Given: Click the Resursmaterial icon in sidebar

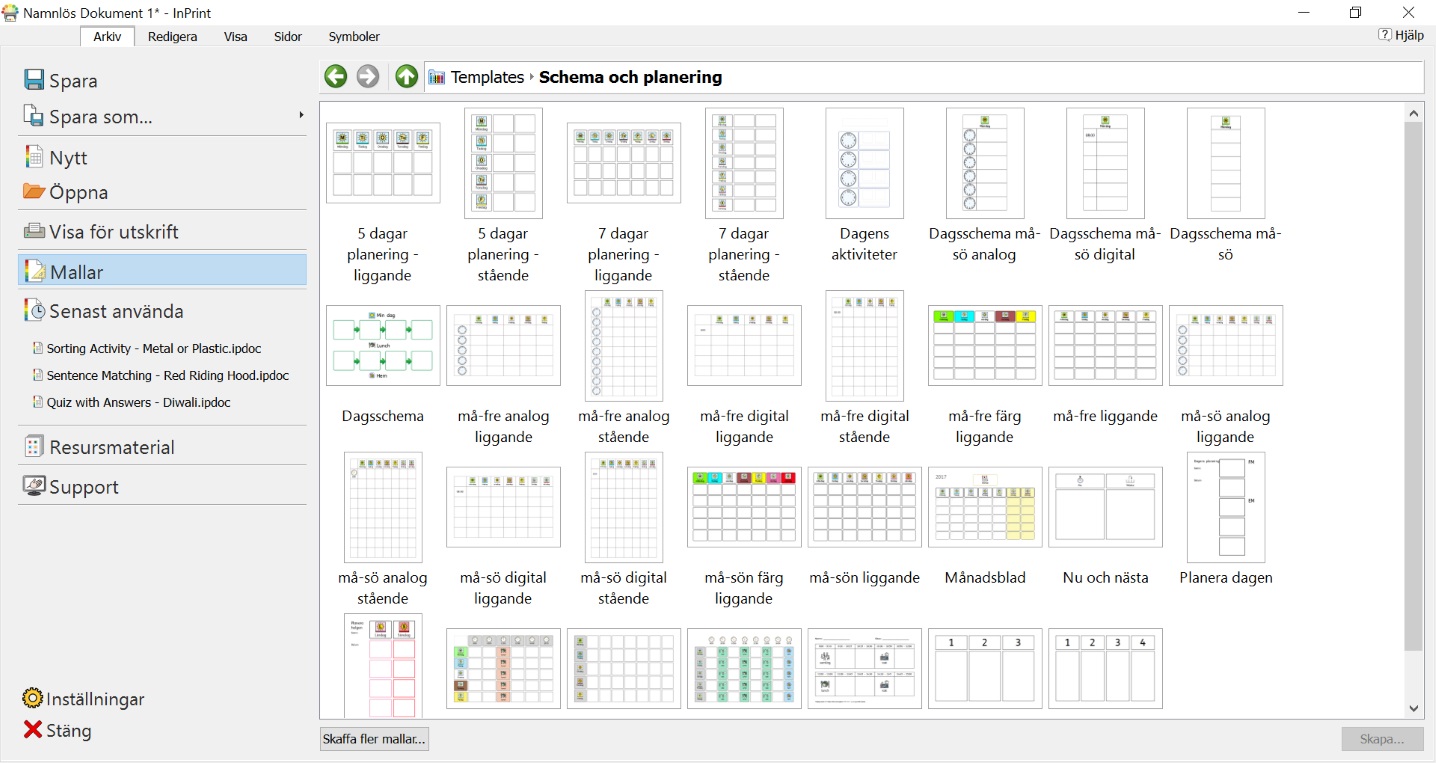Looking at the screenshot, I should tap(34, 447).
